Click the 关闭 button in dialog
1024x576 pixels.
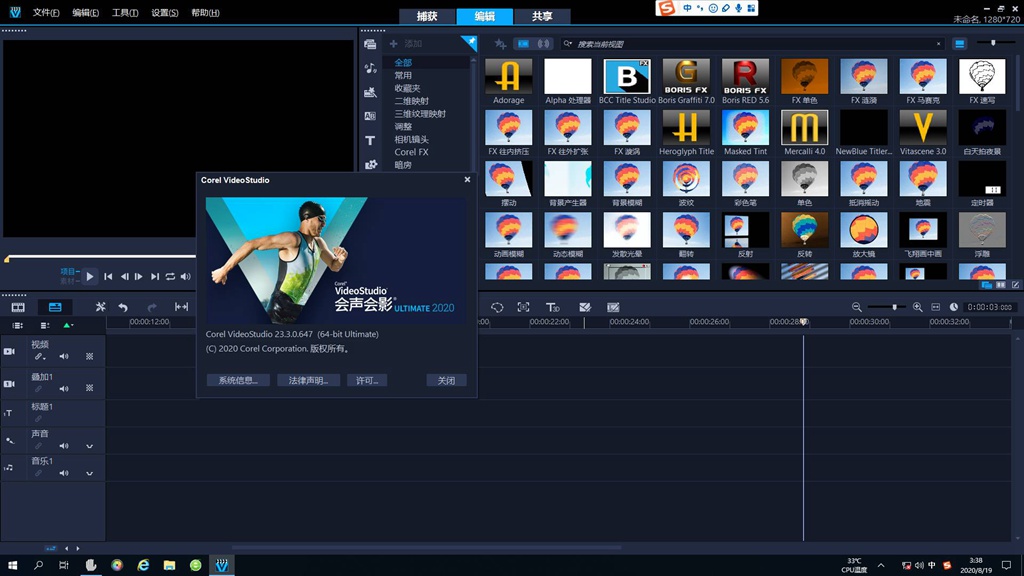pos(446,380)
